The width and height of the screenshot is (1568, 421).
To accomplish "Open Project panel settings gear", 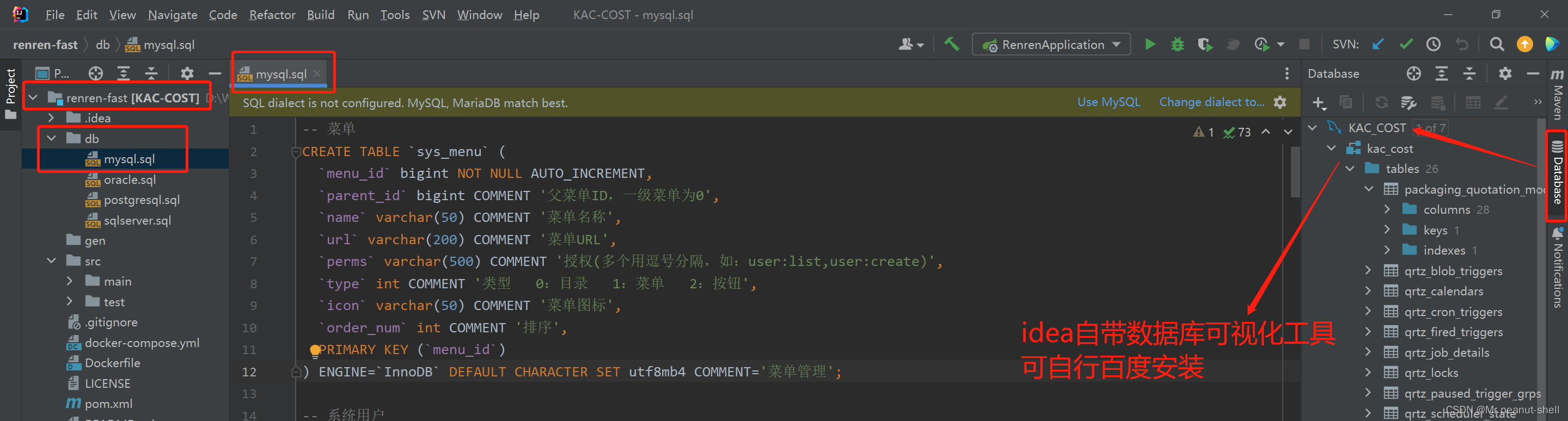I will pos(187,73).
